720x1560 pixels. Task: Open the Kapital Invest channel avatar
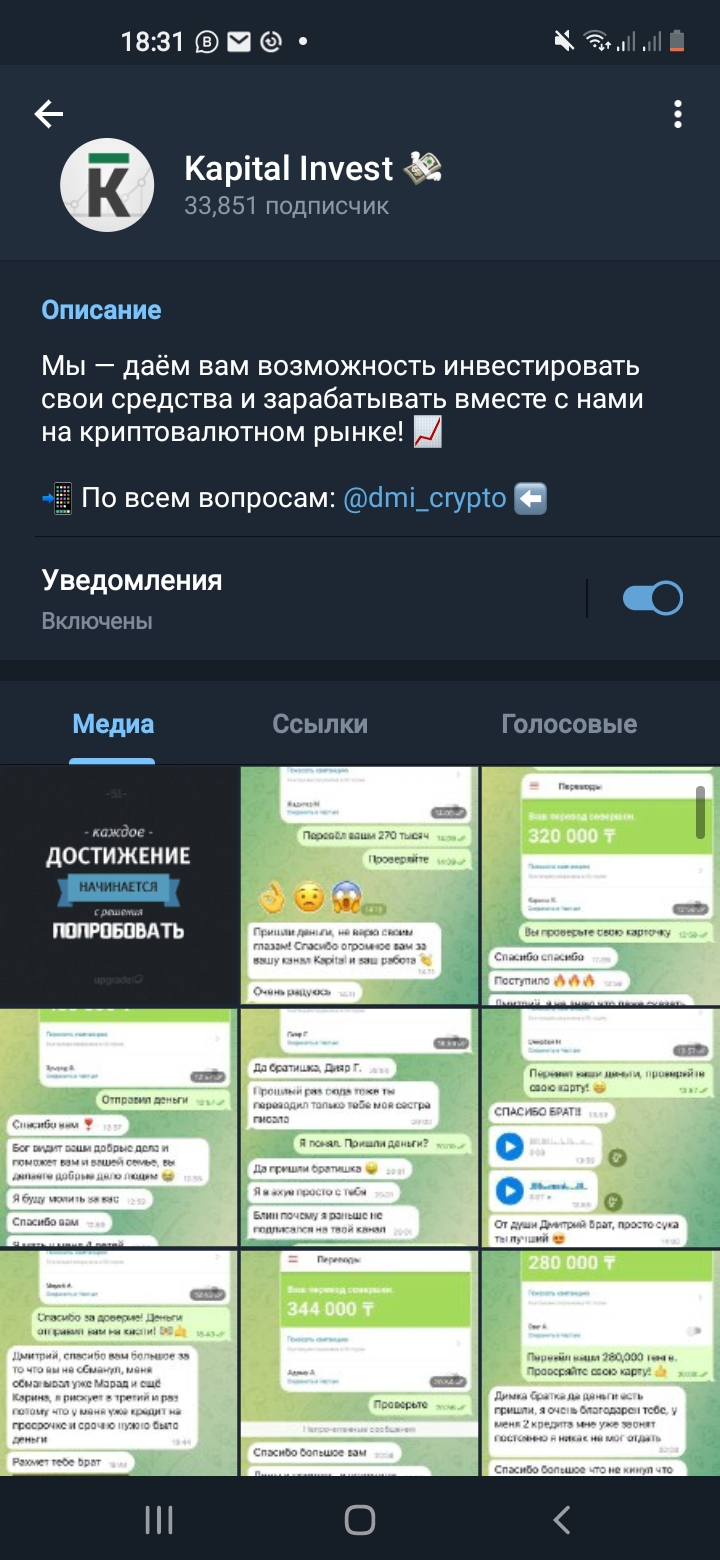[x=107, y=185]
